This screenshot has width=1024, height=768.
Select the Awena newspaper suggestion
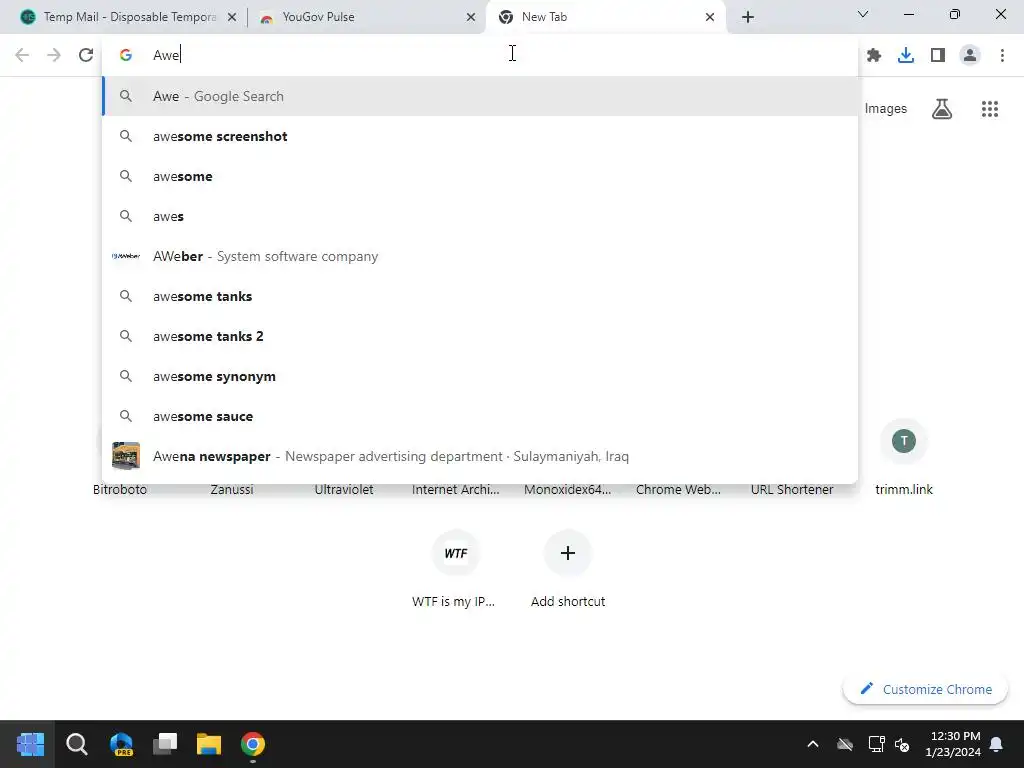(x=480, y=456)
